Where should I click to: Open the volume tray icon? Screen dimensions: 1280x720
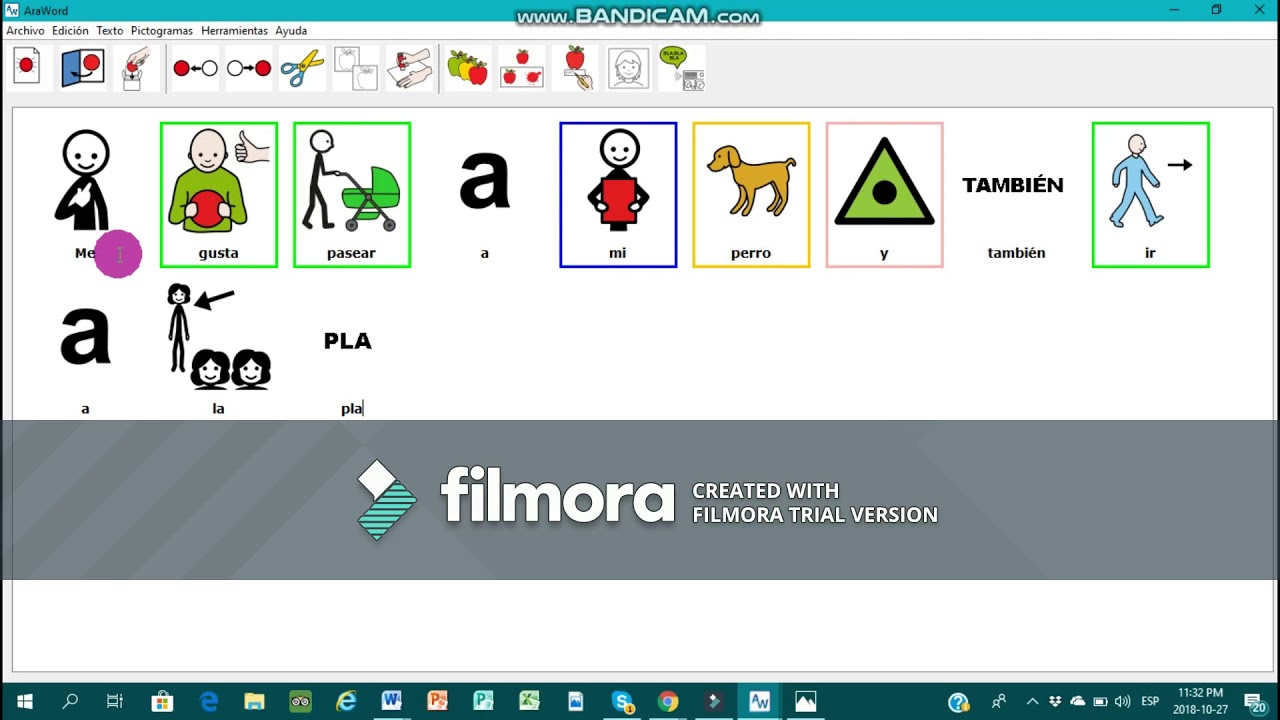1123,701
